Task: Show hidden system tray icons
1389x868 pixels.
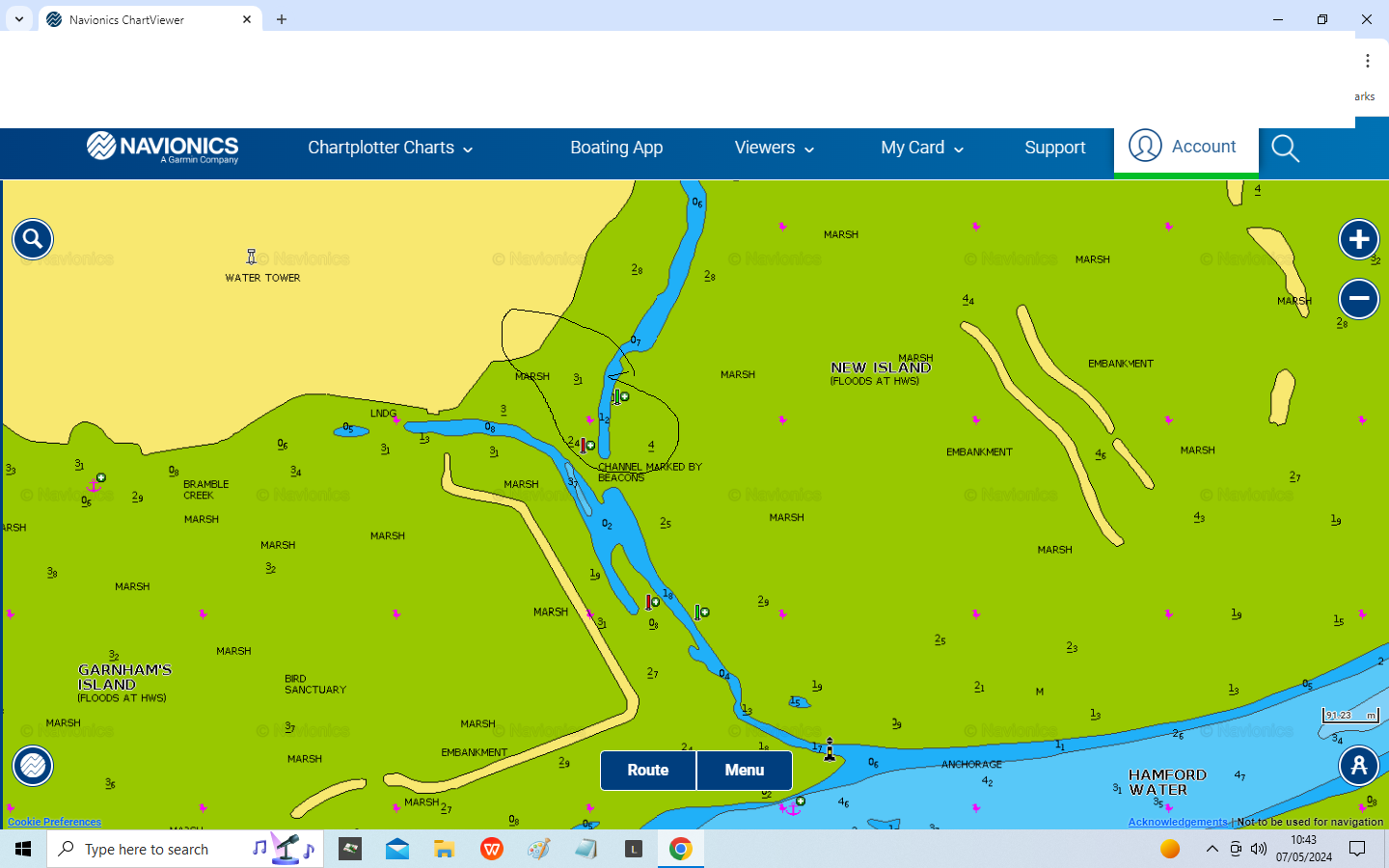Action: tap(1212, 849)
